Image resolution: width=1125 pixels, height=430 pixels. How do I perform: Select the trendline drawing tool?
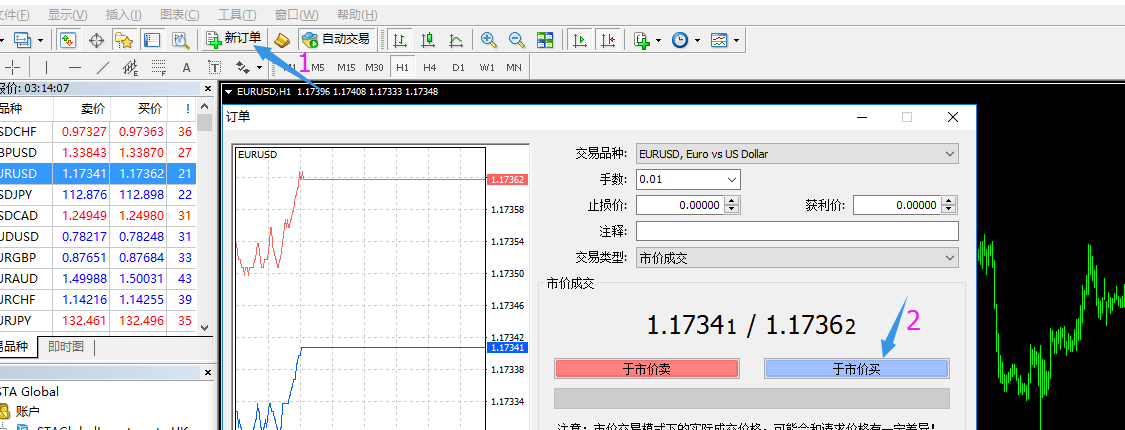(102, 67)
